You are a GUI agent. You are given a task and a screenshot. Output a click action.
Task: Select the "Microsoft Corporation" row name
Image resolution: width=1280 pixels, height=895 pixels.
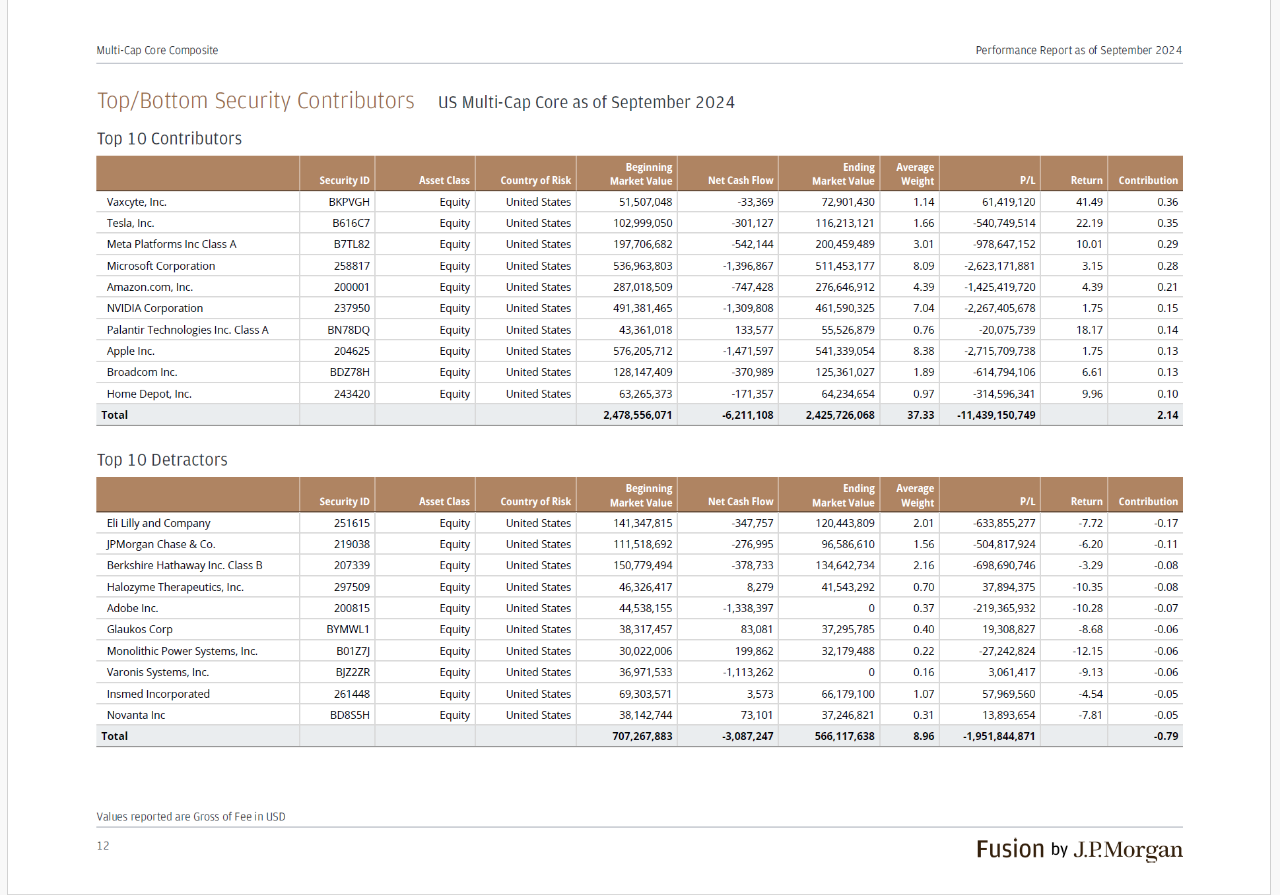click(x=161, y=266)
